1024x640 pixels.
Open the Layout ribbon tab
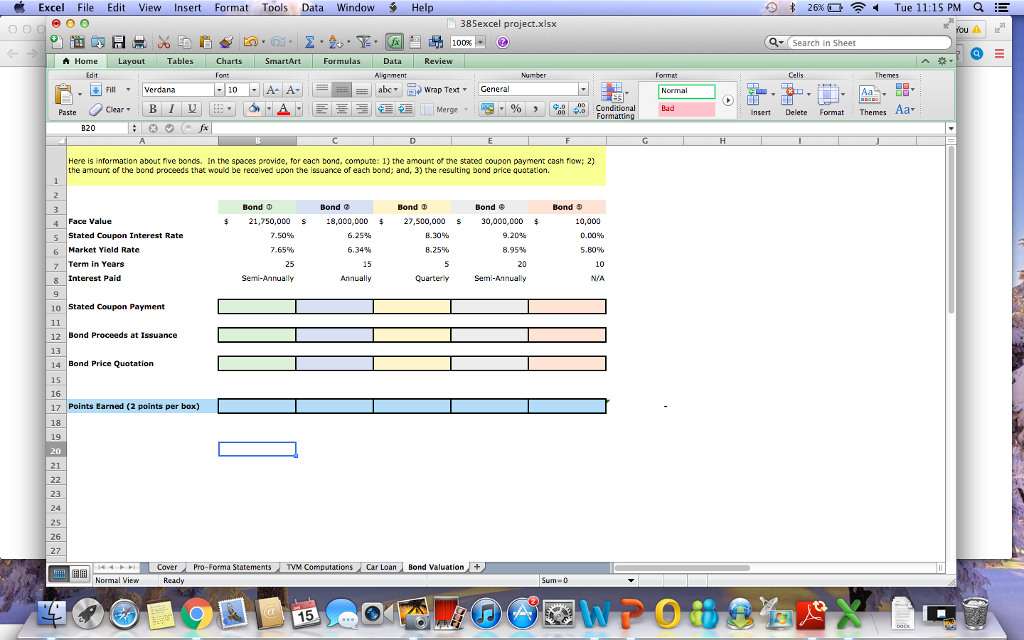point(131,61)
